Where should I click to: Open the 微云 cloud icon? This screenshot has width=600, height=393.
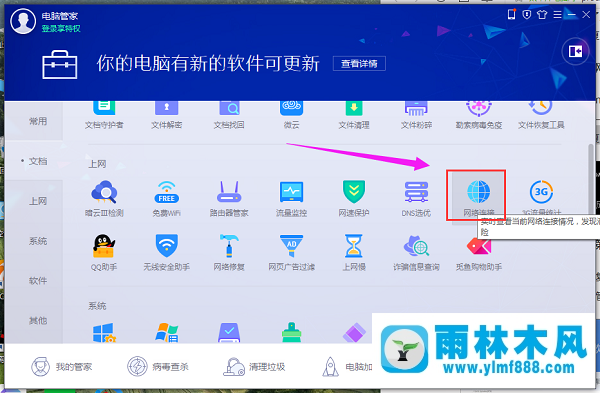pos(292,115)
